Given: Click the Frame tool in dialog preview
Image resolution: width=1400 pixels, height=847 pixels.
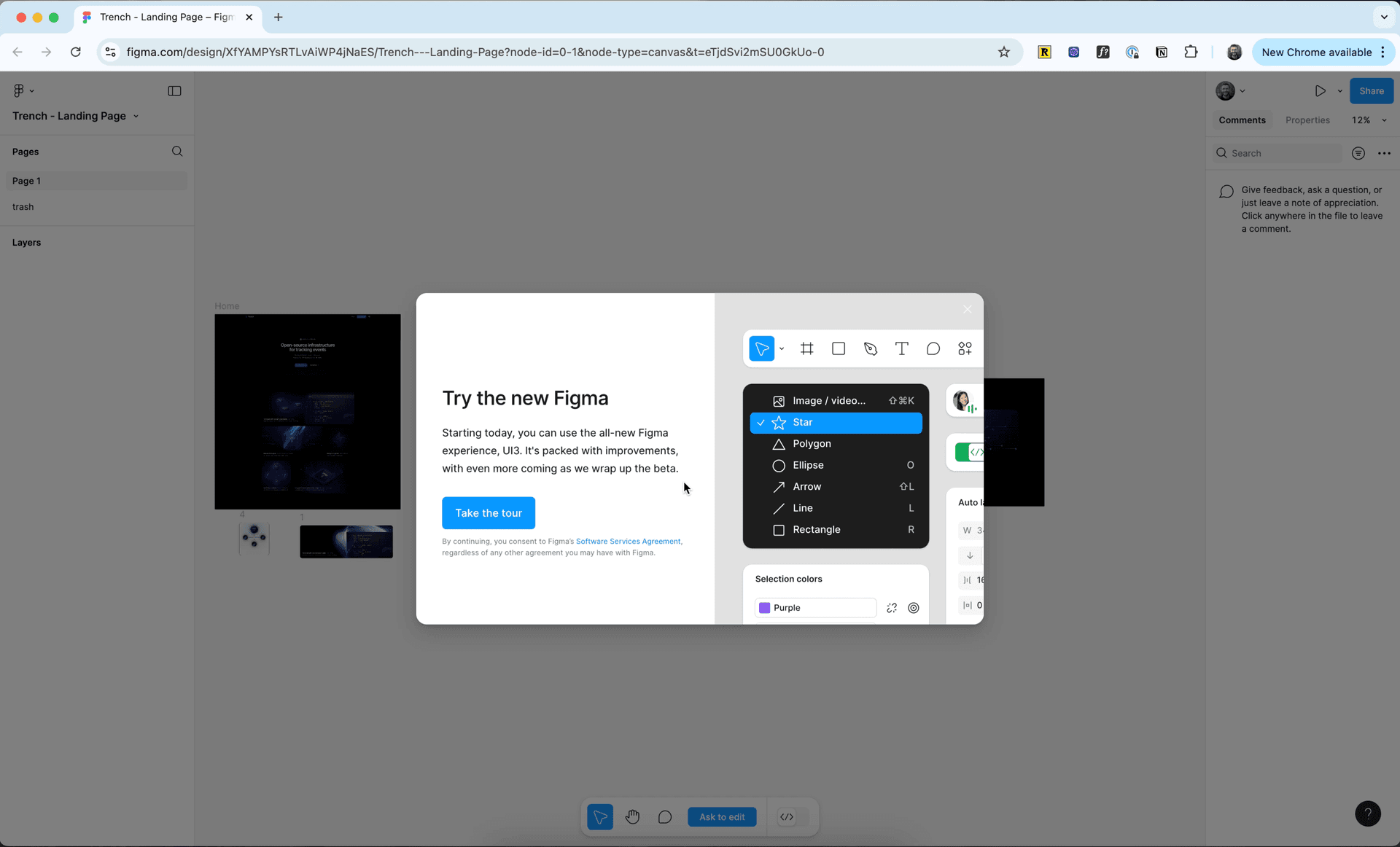Looking at the screenshot, I should tap(806, 348).
